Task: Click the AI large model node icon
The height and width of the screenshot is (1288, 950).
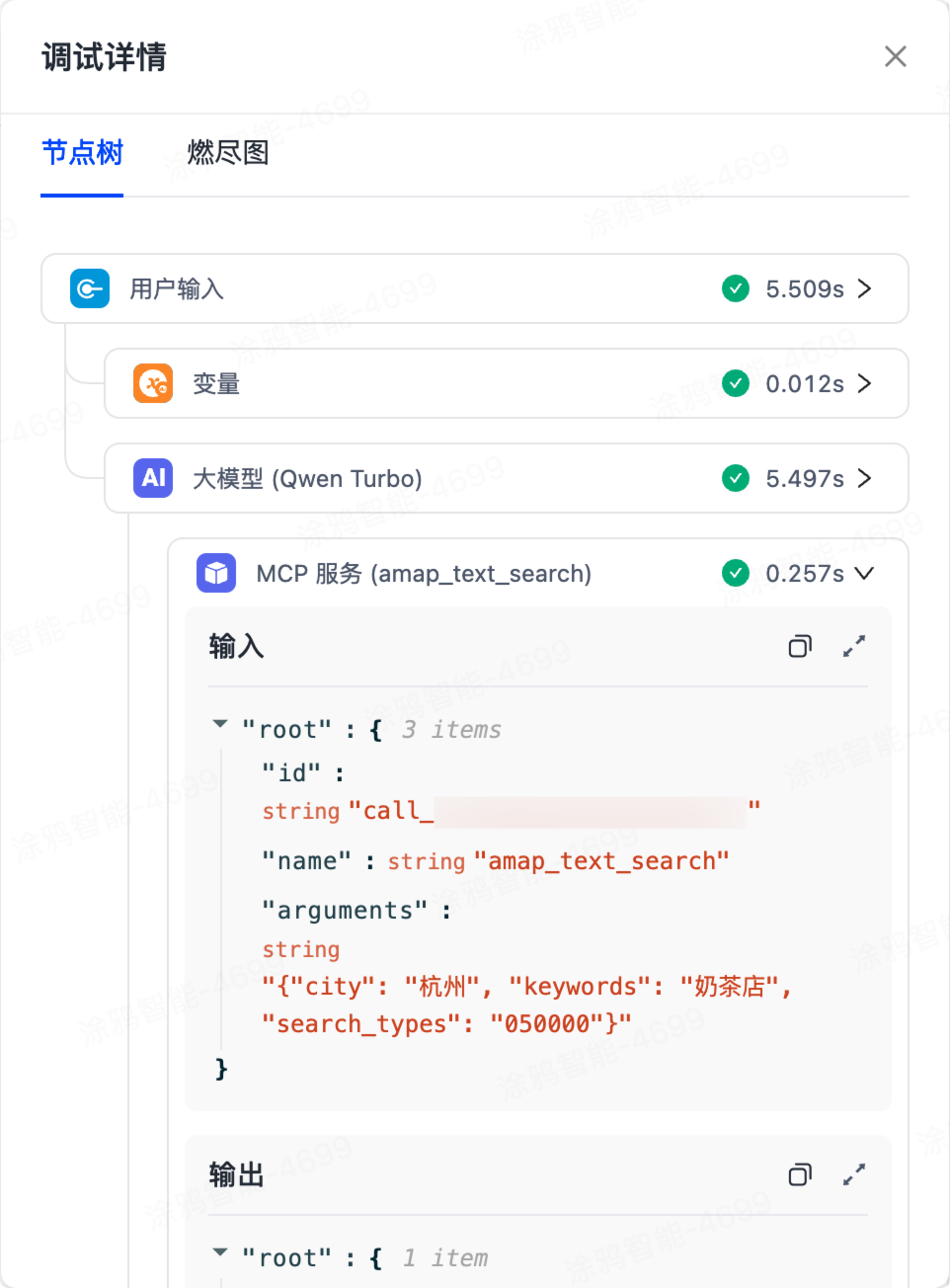Action: coord(153,478)
